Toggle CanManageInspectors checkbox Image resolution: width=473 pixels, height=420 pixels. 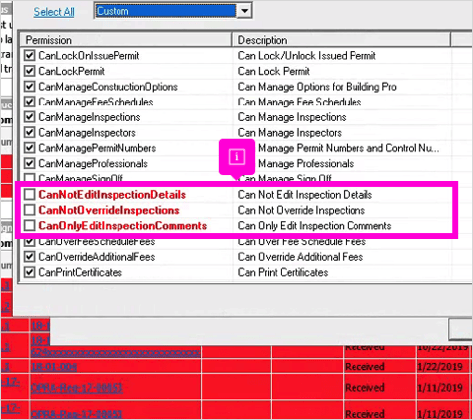(x=30, y=132)
